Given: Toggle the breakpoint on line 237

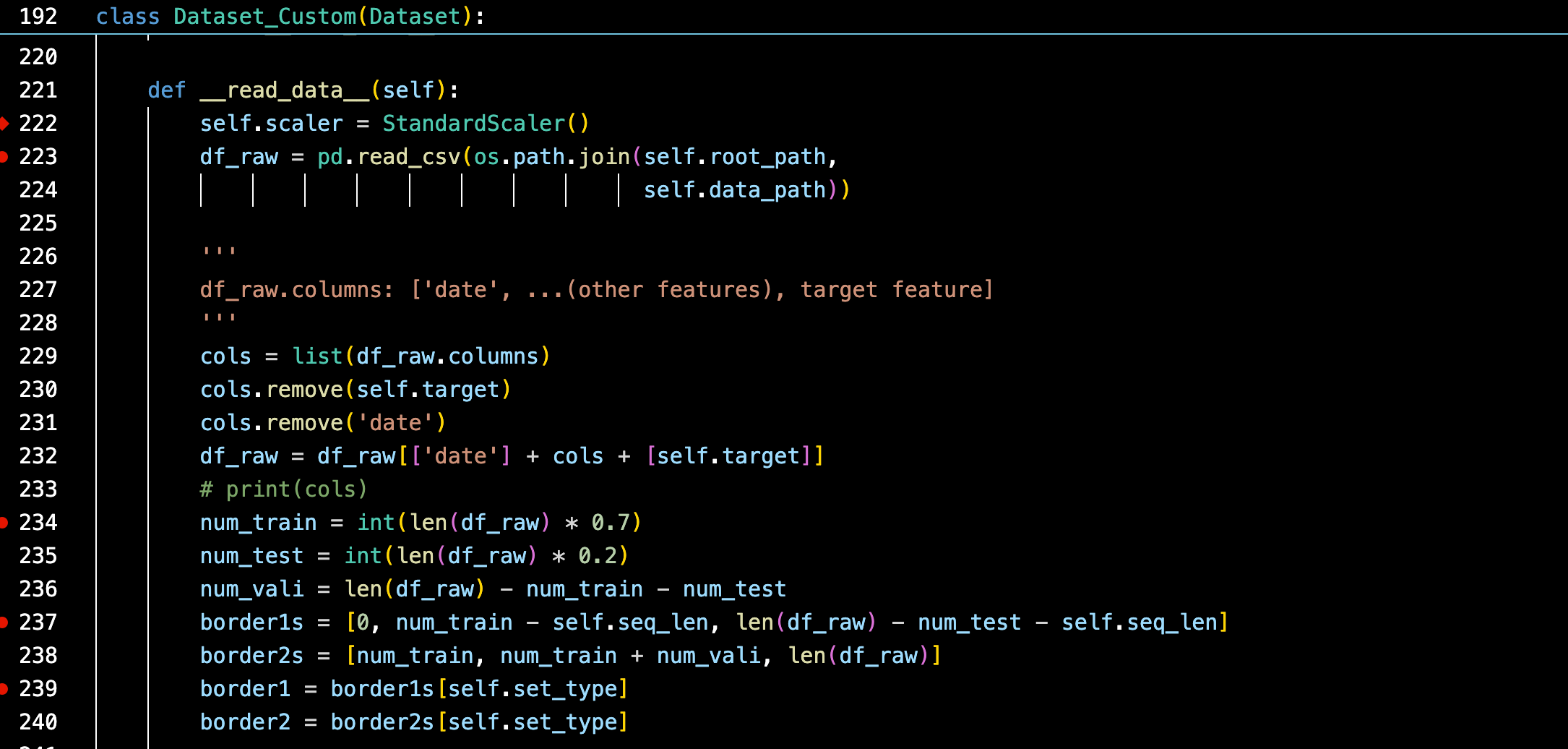Looking at the screenshot, I should pos(4,622).
